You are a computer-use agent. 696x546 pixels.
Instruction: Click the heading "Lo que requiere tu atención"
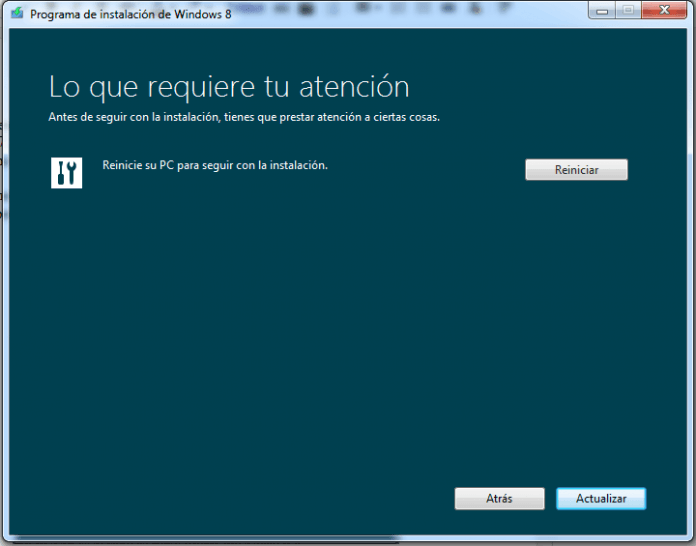click(x=229, y=87)
